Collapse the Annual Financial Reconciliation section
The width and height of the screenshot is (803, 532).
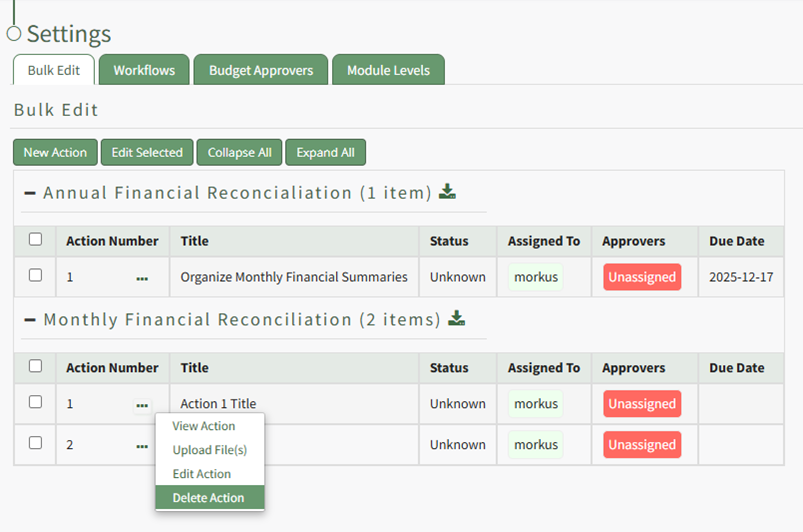(x=30, y=193)
